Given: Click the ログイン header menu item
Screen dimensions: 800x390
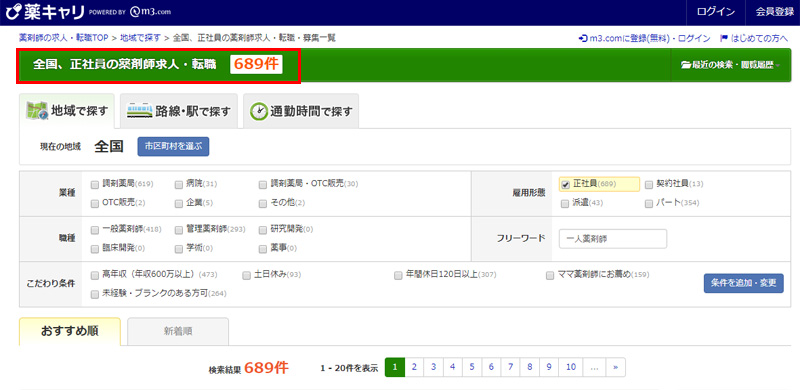Looking at the screenshot, I should 716,12.
